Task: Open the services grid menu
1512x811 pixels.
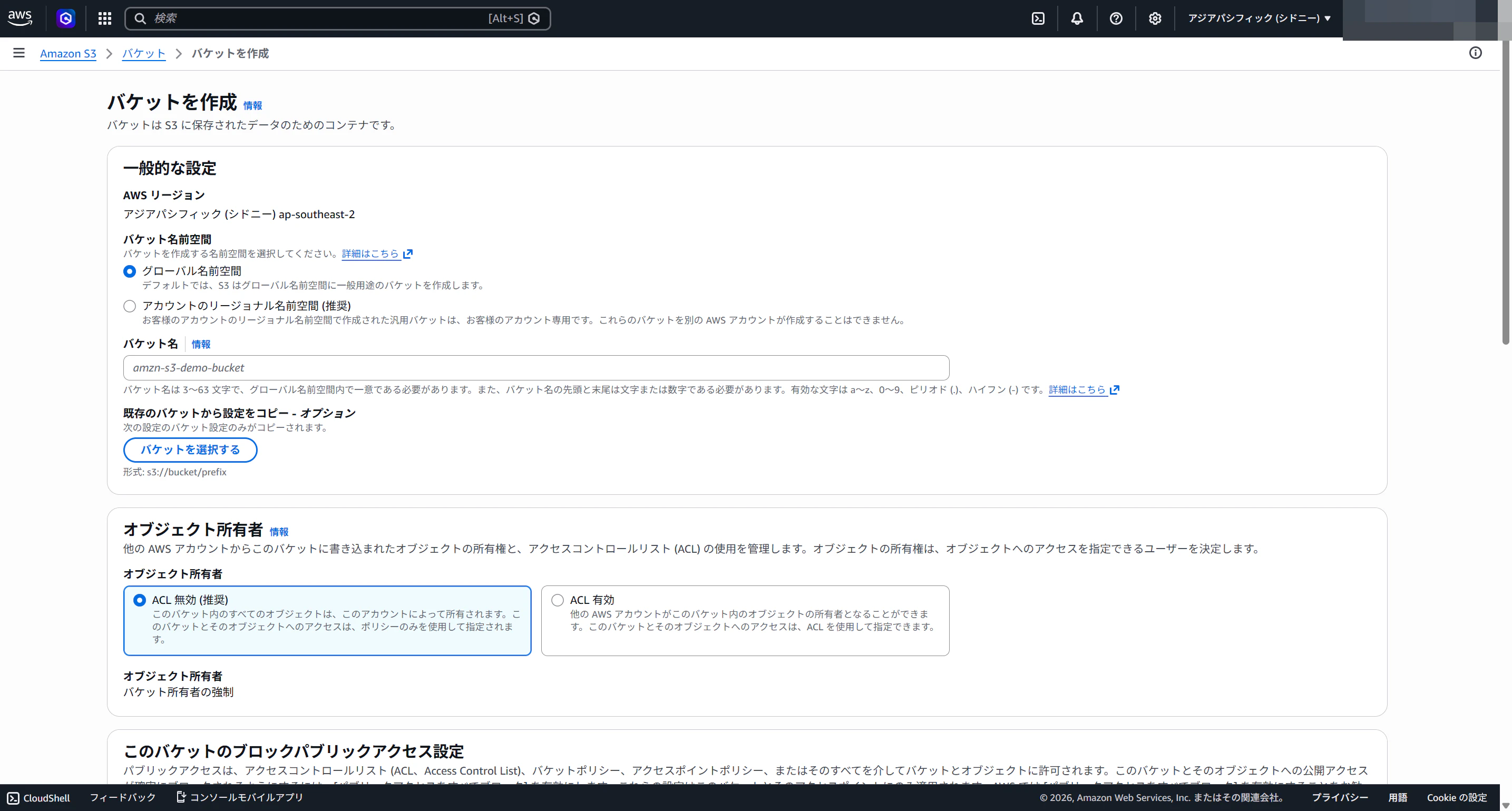Action: (x=105, y=18)
